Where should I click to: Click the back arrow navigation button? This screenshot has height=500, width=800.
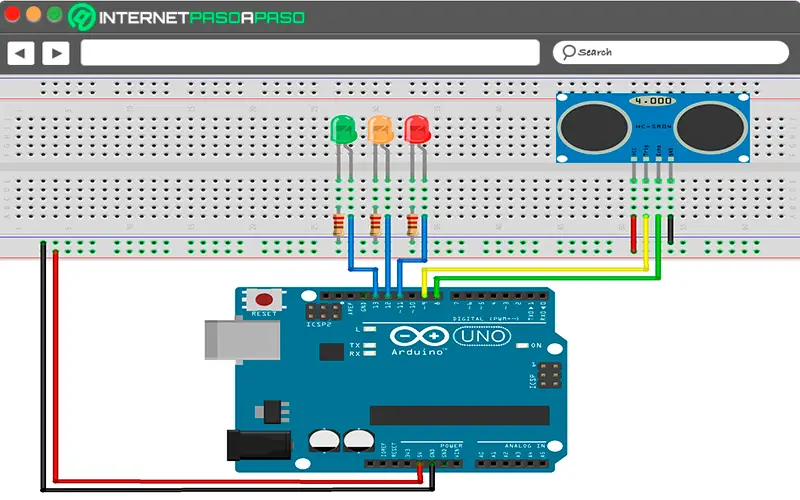click(x=21, y=53)
